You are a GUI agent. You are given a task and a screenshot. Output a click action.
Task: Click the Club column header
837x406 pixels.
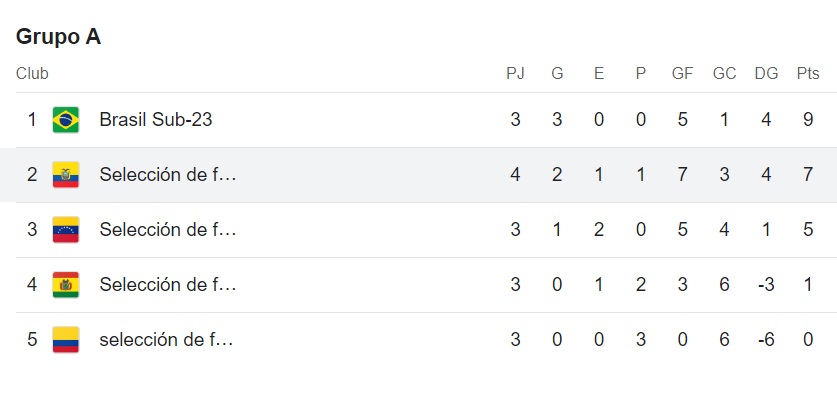tap(32, 73)
